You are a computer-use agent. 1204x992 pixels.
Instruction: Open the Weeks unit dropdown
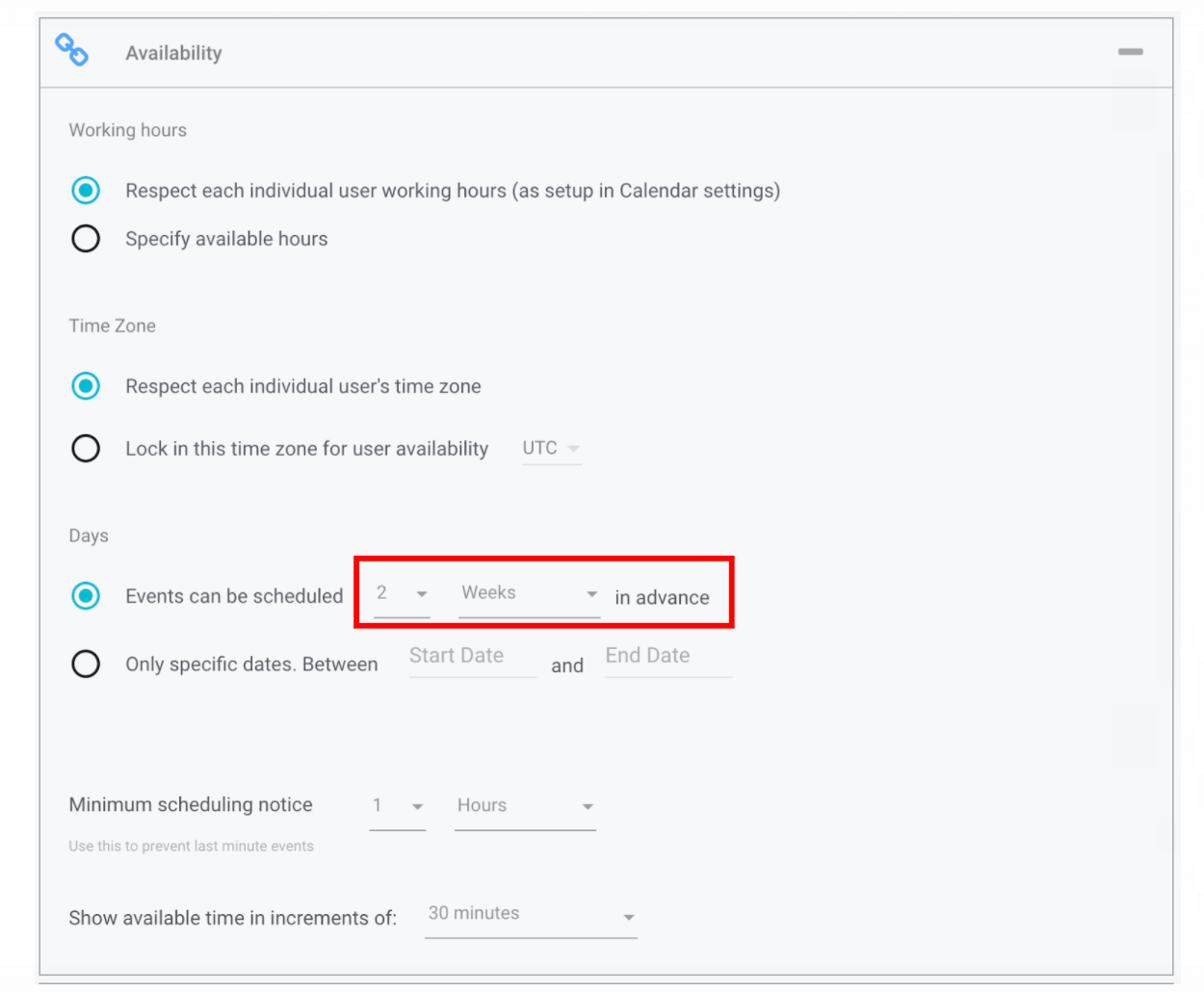pos(529,594)
